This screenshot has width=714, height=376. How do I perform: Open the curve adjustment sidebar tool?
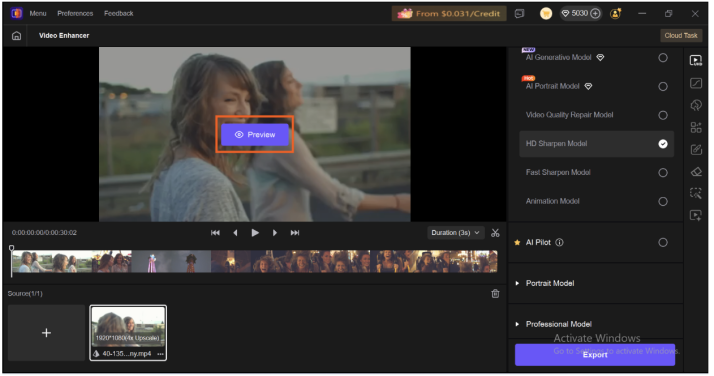pos(696,83)
